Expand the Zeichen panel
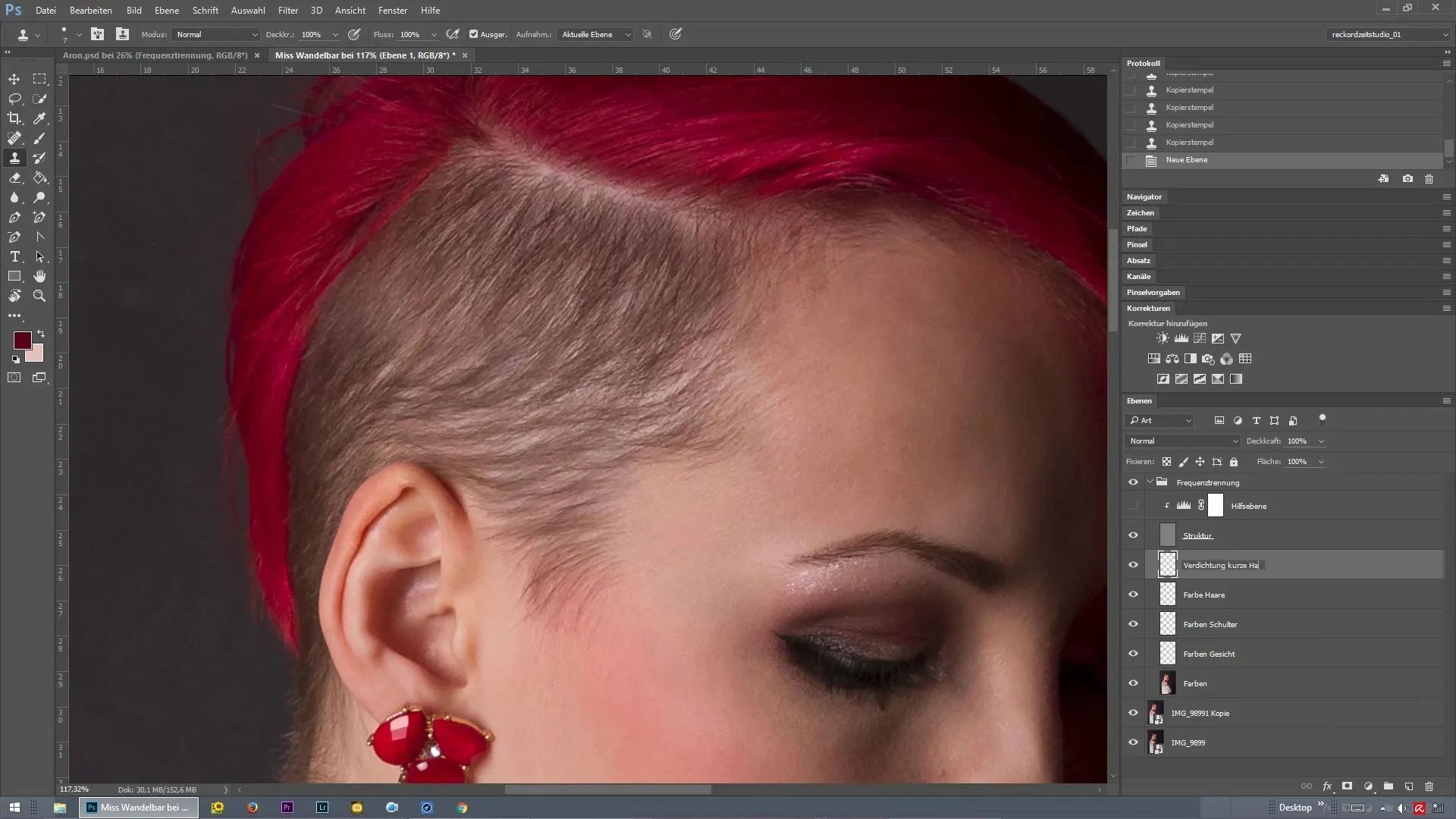The height and width of the screenshot is (819, 1456). point(1140,212)
